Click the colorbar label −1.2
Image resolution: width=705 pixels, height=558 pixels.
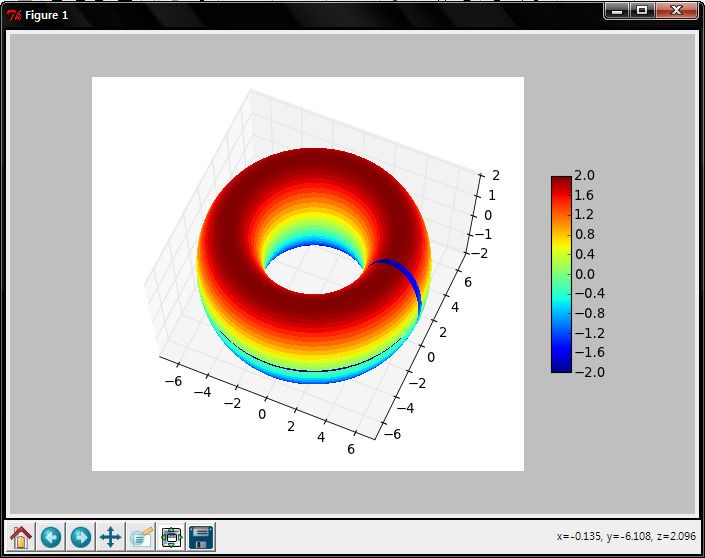[589, 333]
